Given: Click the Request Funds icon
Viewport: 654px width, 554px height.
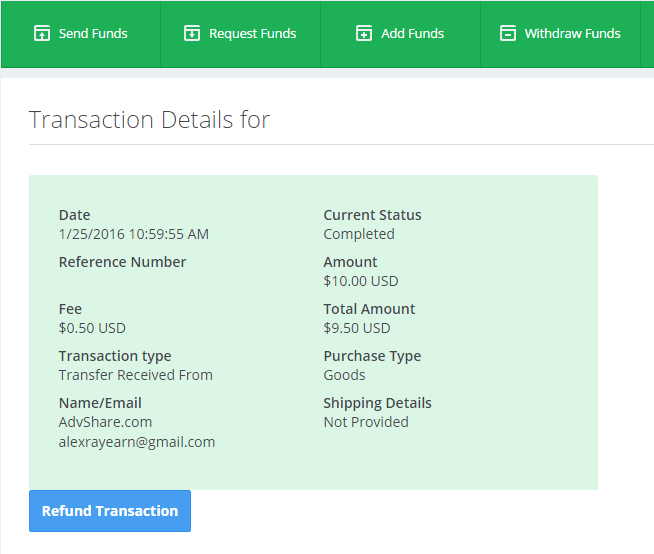Looking at the screenshot, I should (x=192, y=34).
